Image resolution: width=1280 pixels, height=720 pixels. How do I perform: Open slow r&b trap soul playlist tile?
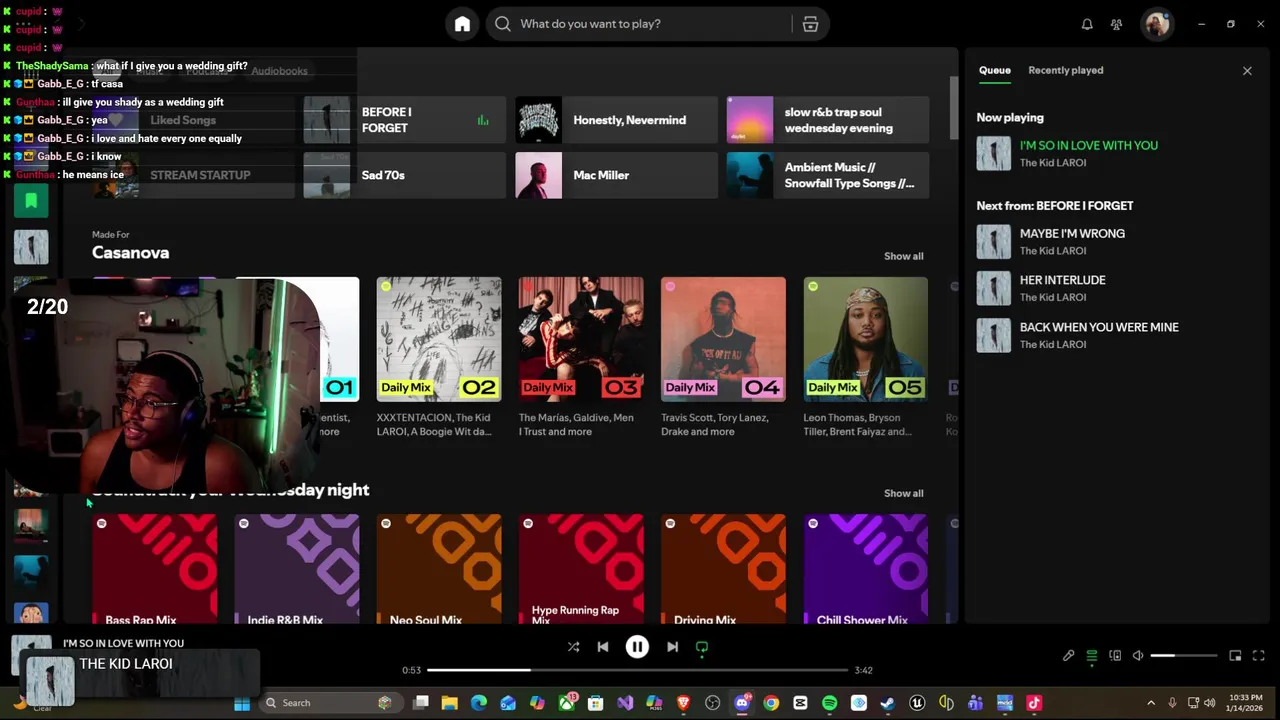(828, 120)
